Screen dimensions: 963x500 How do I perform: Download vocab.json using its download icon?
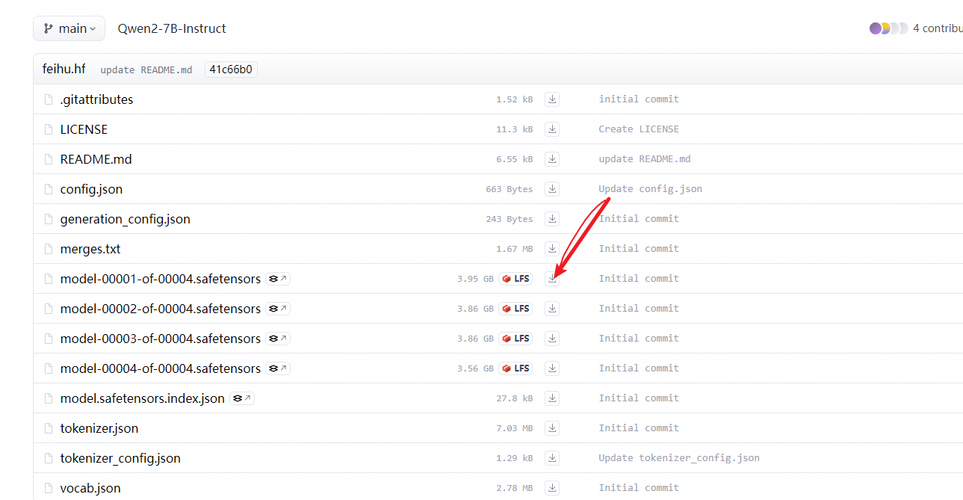click(x=552, y=488)
